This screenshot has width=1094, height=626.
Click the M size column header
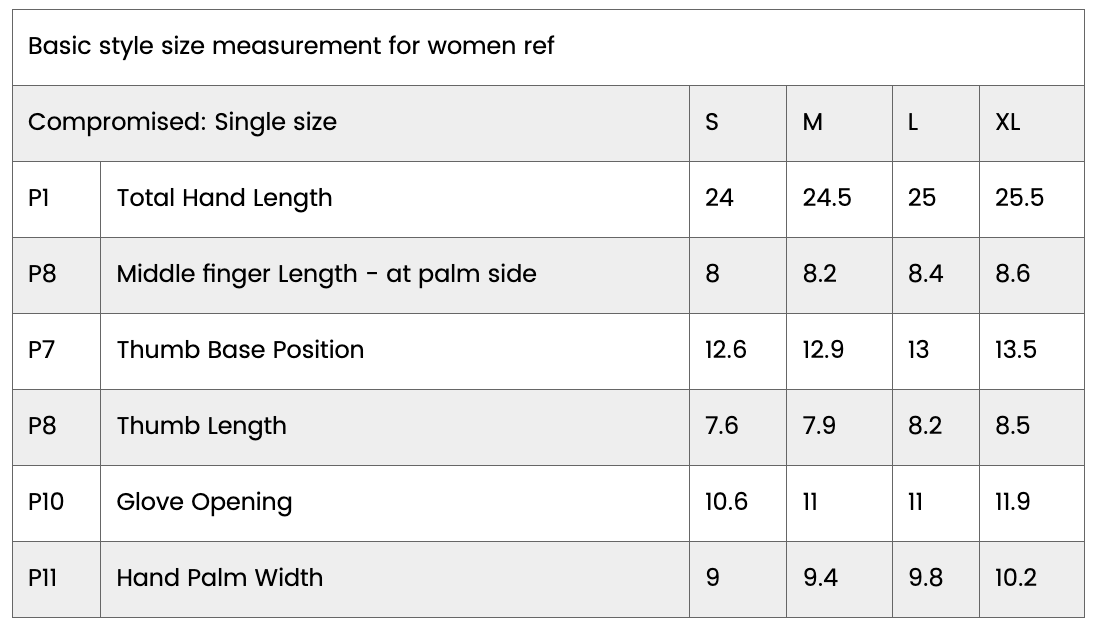[813, 122]
